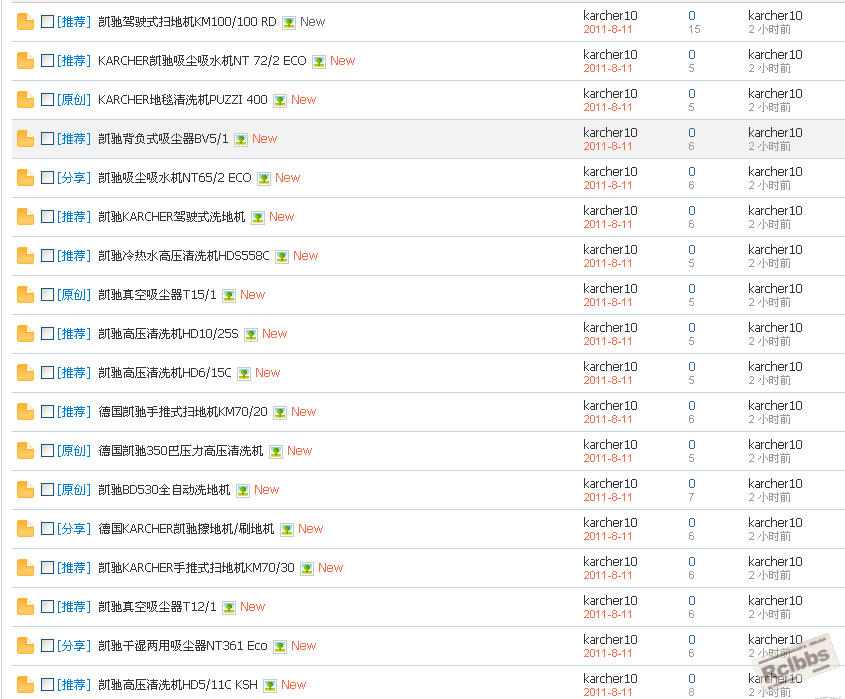Open folder icon for KM100/100 RD thread
The width and height of the screenshot is (845, 699).
25,22
